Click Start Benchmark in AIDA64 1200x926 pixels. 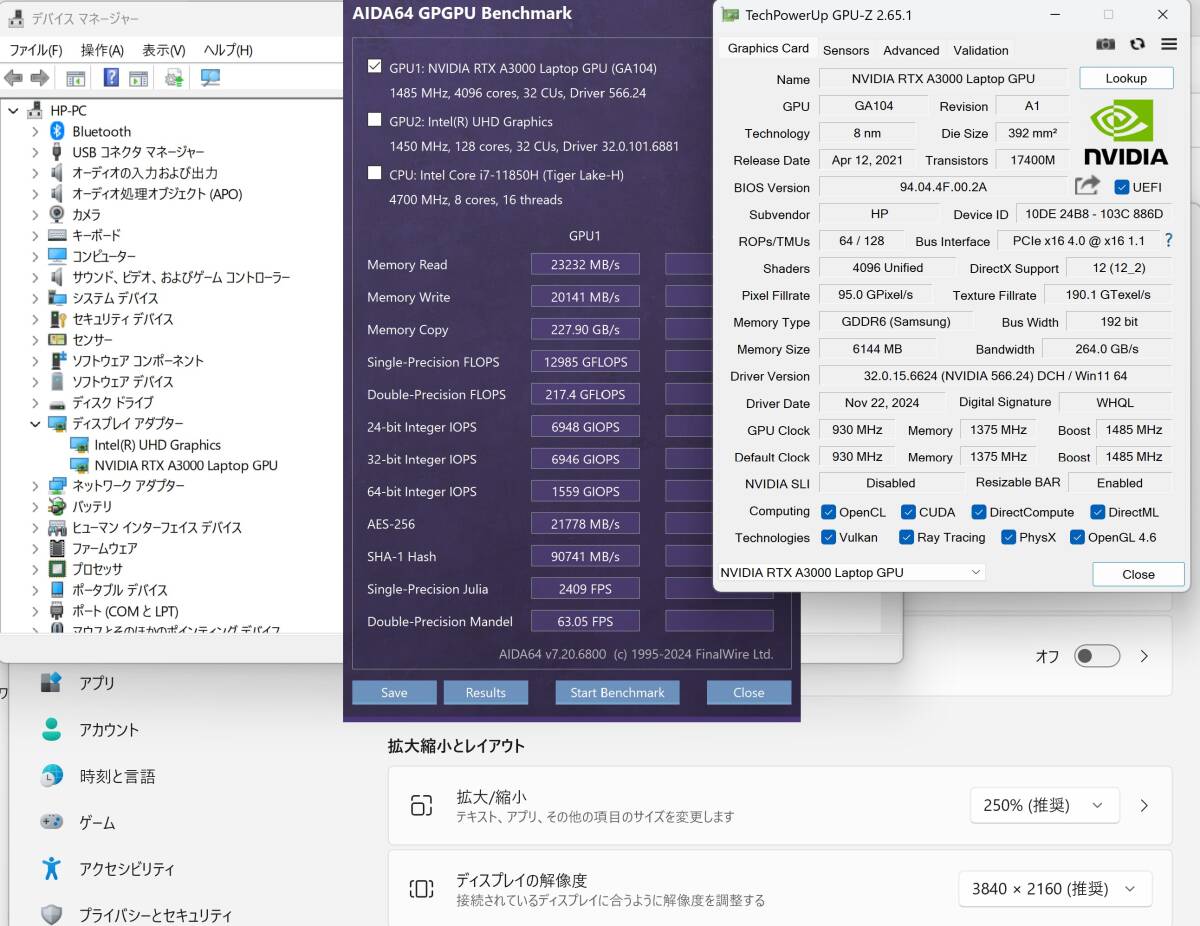pos(617,692)
